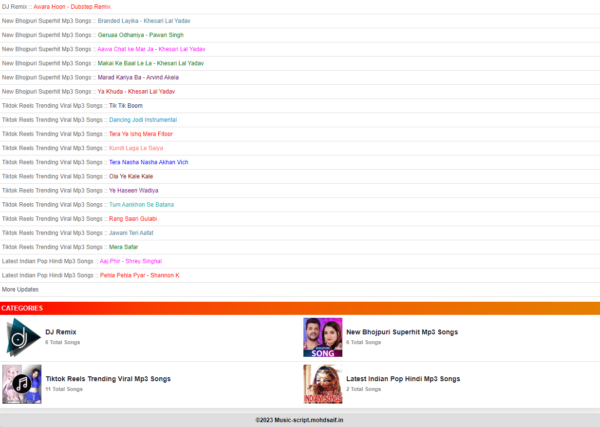This screenshot has width=600, height=427.
Task: Open New Bhojpuri Superhit Mp3 Songs category title
Action: click(402, 332)
